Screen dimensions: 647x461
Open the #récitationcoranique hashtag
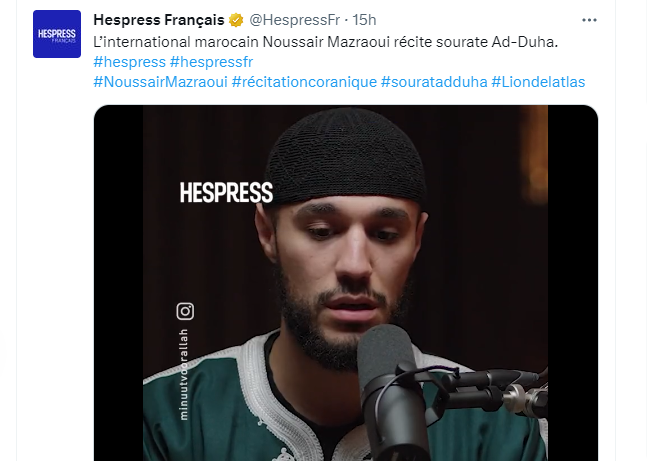click(304, 82)
